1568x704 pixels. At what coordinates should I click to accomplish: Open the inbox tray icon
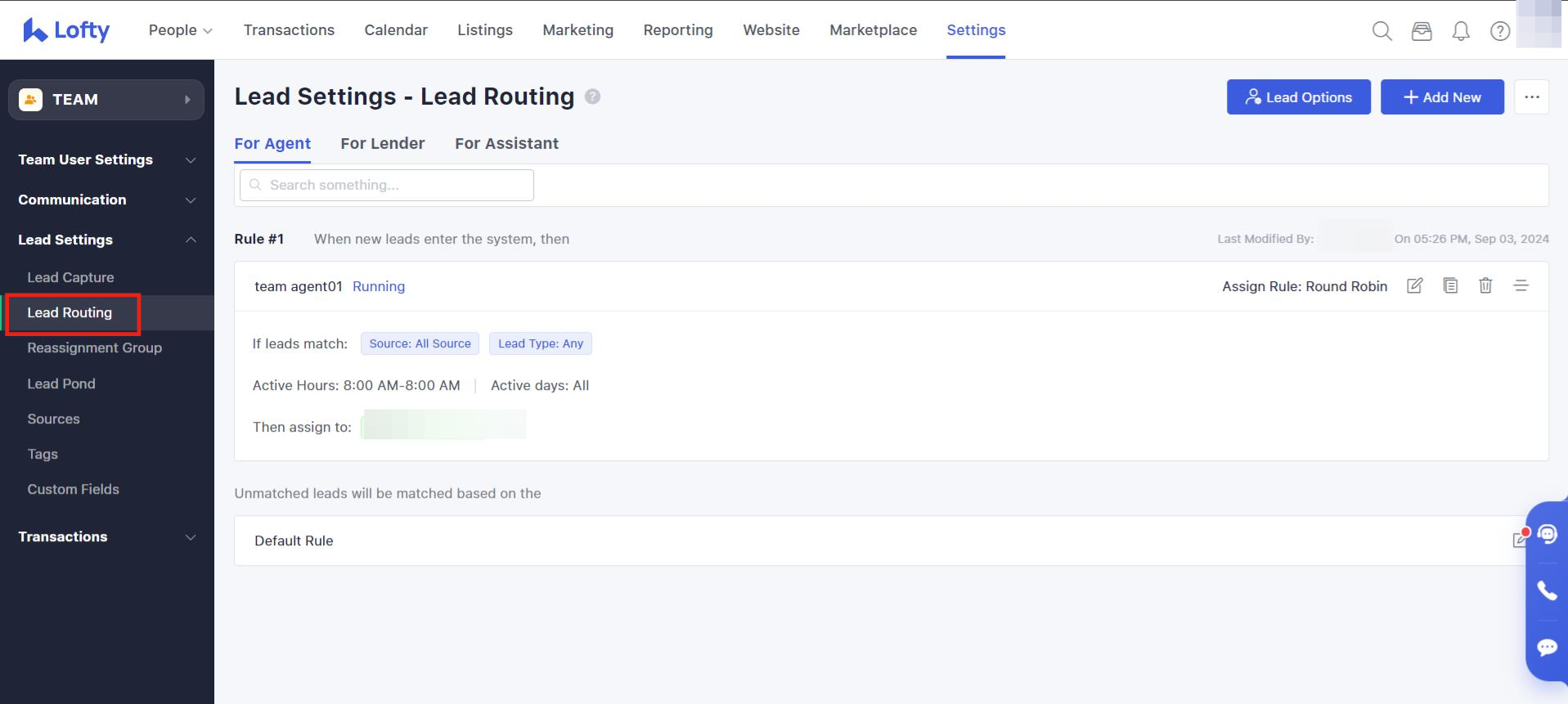[x=1422, y=31]
